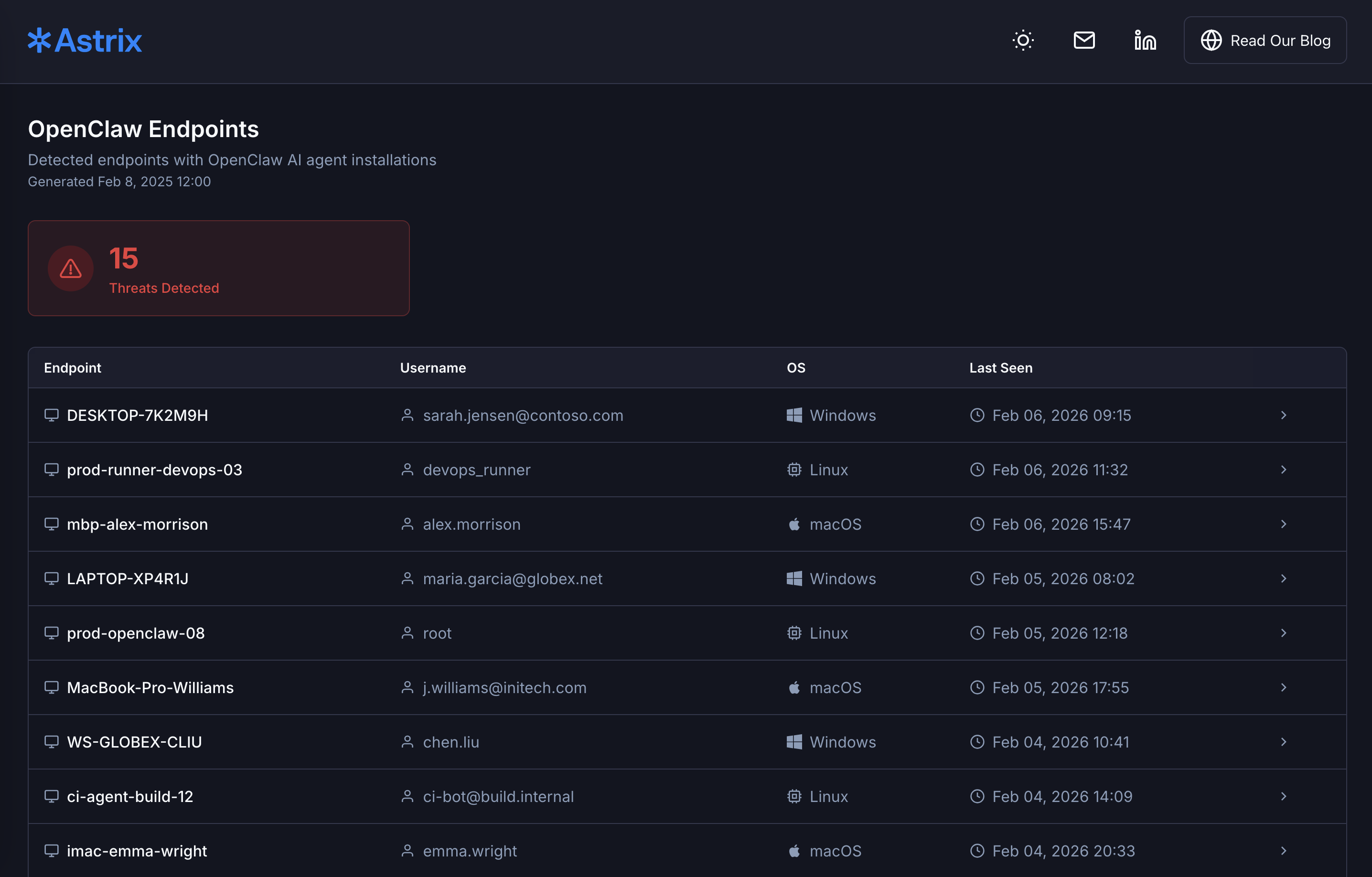Image resolution: width=1372 pixels, height=877 pixels.
Task: Select the Last Seen column header
Action: 1000,367
